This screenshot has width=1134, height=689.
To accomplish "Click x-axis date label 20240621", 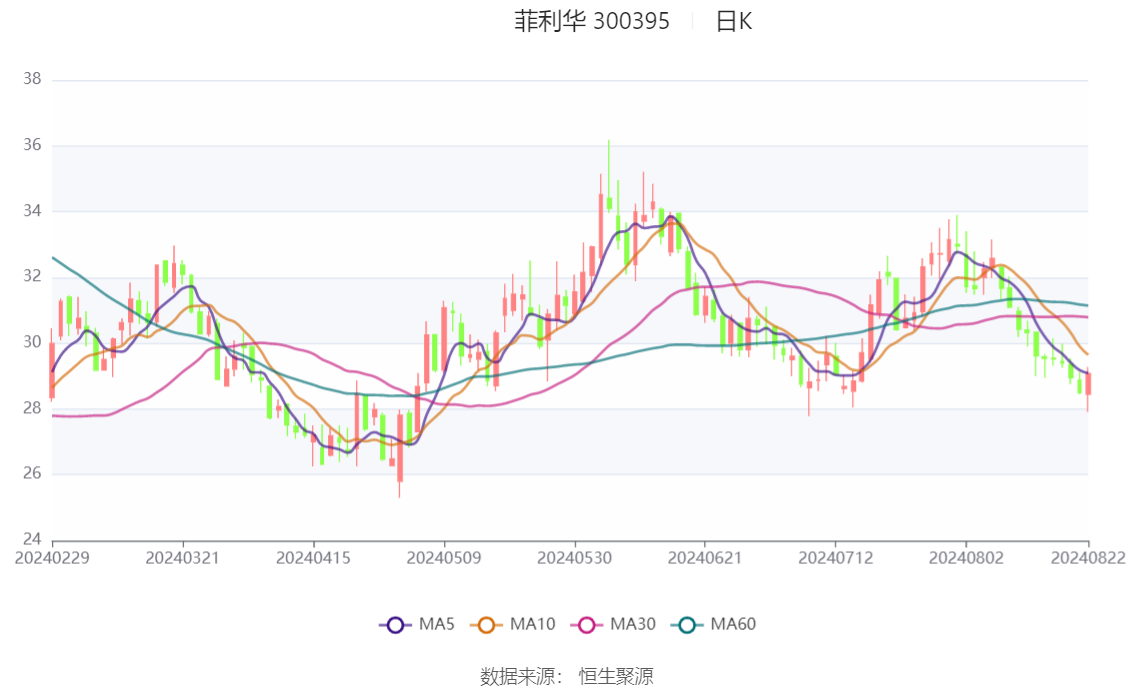I will (x=704, y=558).
